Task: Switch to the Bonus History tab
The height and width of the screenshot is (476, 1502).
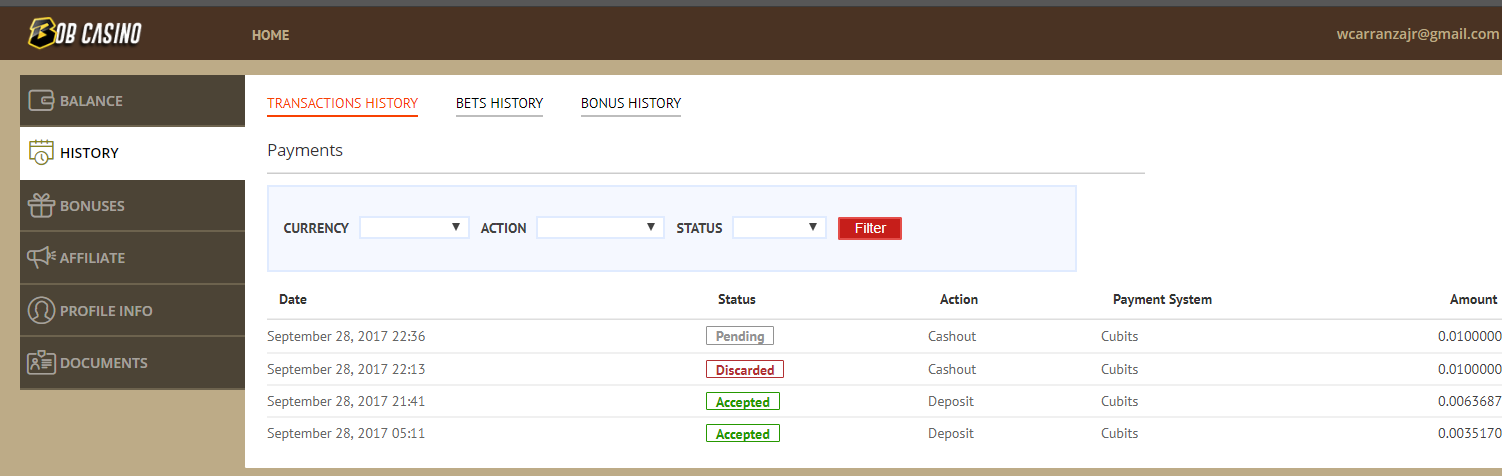Action: (x=631, y=103)
